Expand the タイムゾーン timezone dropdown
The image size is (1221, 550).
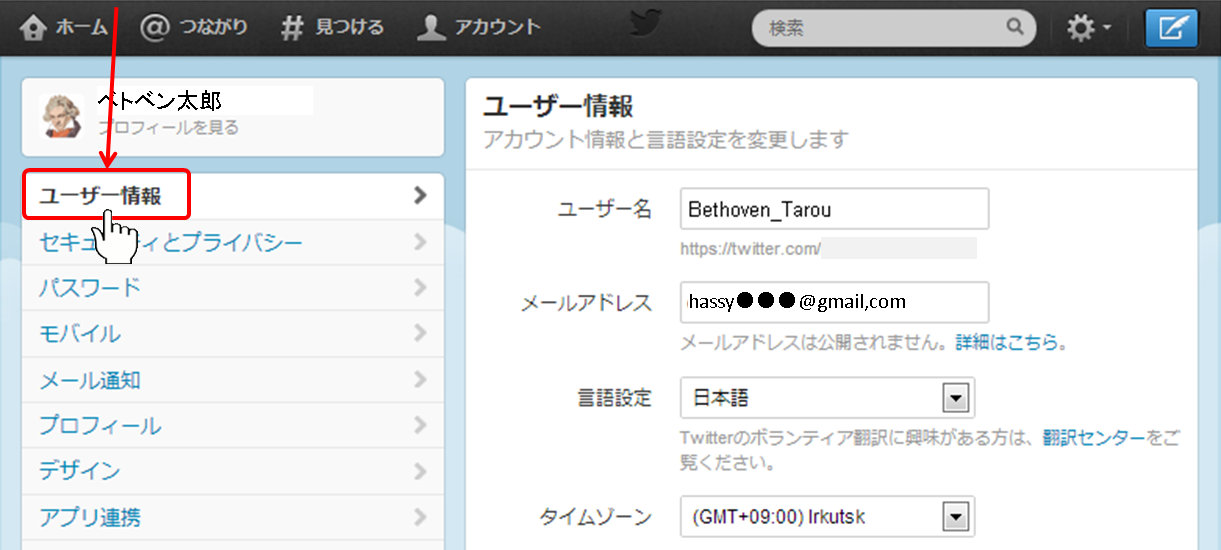[957, 517]
